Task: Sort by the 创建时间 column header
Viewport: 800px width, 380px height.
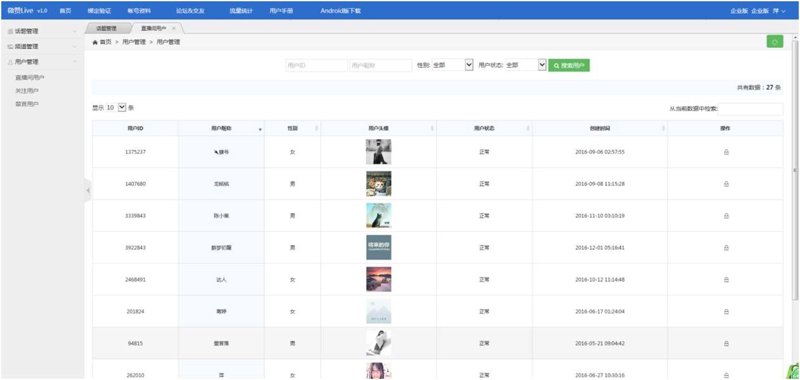Action: click(599, 129)
